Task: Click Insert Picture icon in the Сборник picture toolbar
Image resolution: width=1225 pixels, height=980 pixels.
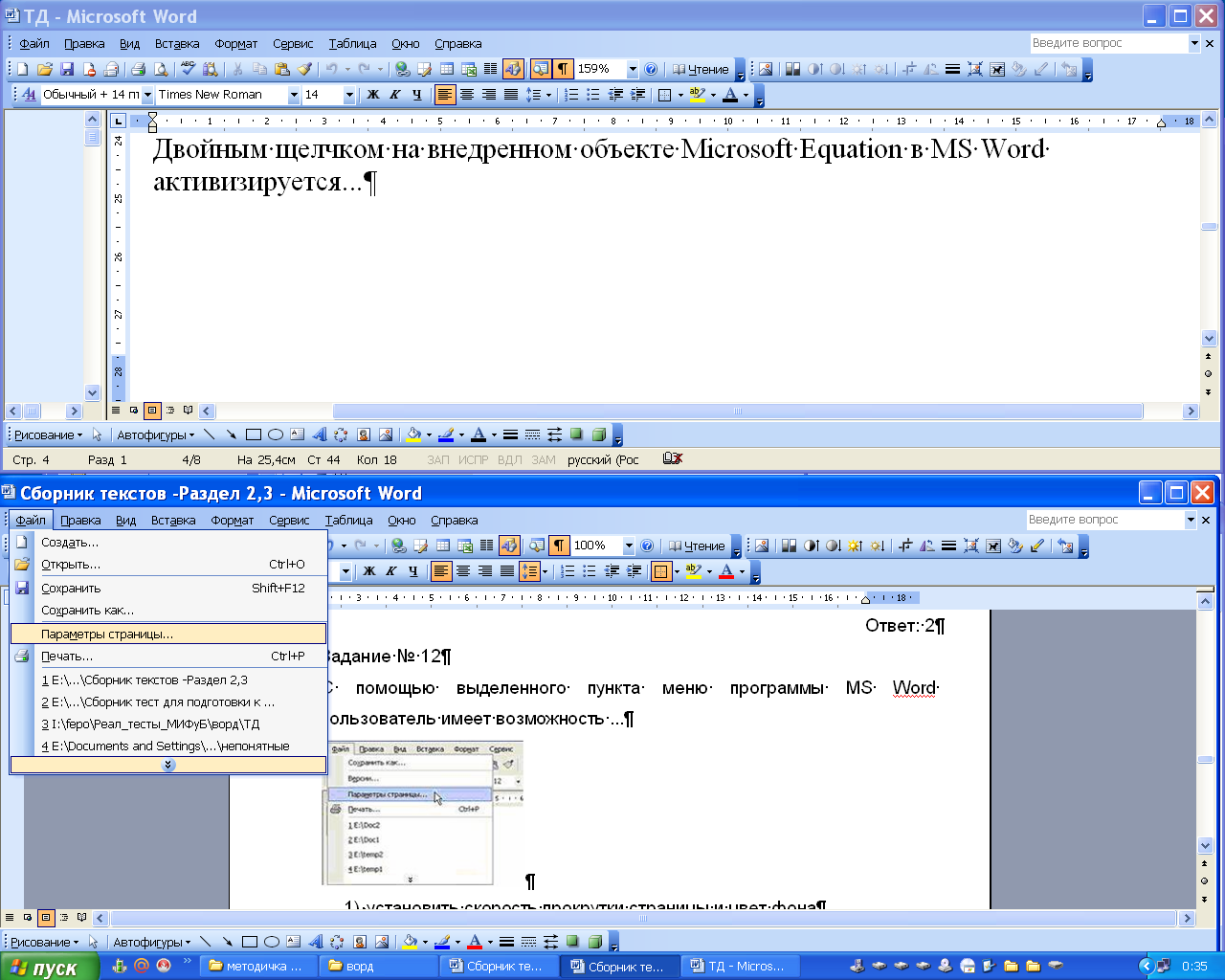Action: click(762, 546)
